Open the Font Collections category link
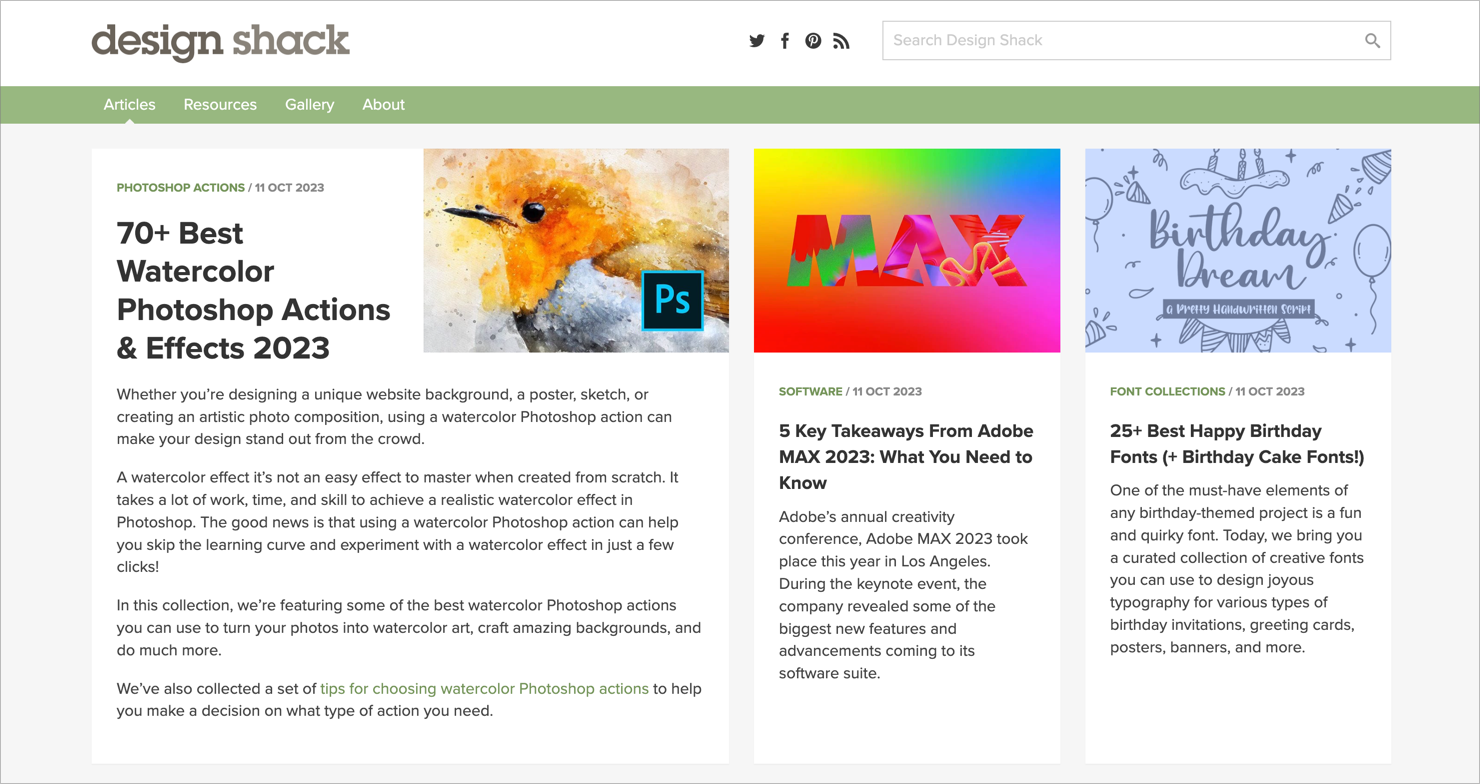The width and height of the screenshot is (1480, 784). pos(1168,391)
